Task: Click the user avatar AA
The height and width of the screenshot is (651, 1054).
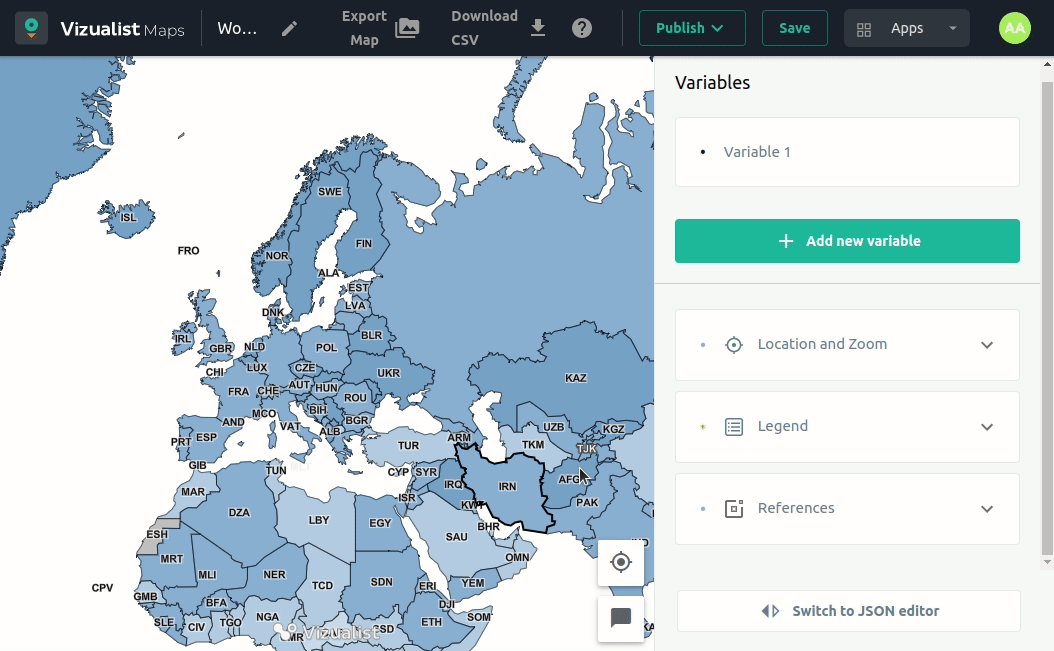Action: (x=1014, y=28)
